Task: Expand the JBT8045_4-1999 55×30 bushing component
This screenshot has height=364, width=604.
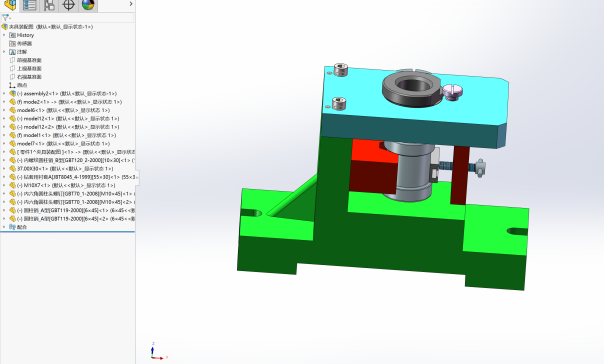Action: pos(4,177)
